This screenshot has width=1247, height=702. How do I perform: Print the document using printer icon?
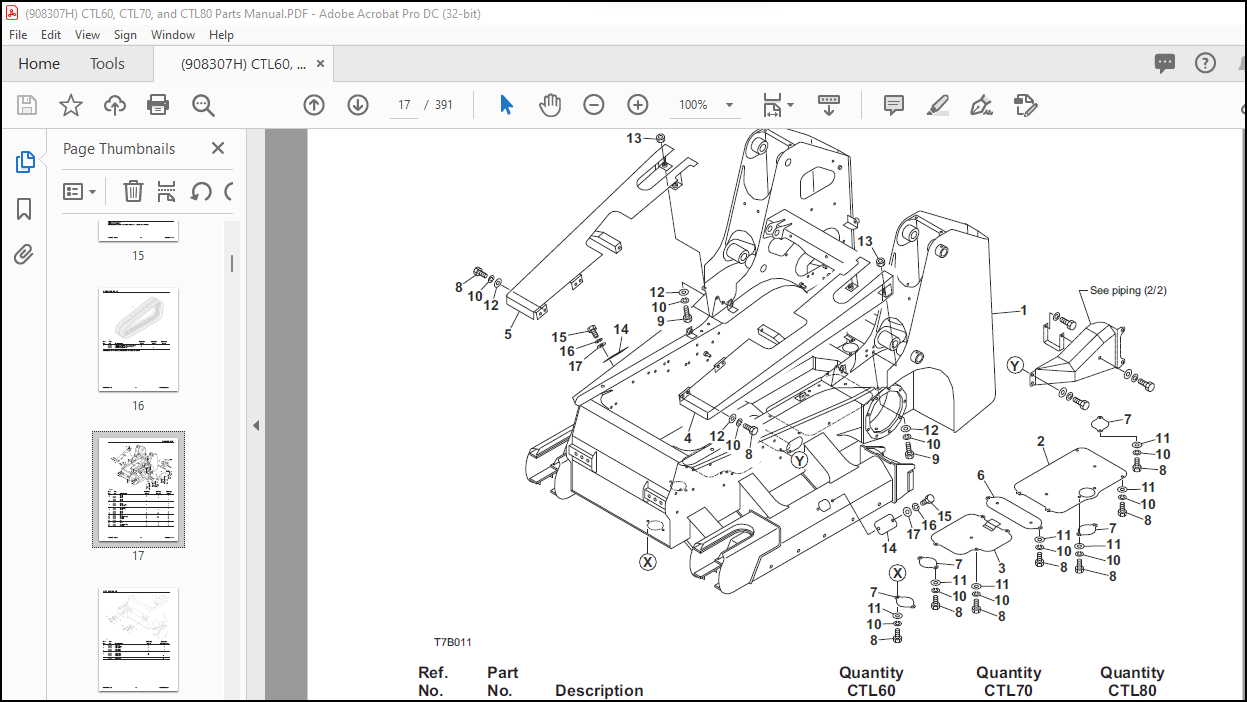(158, 105)
